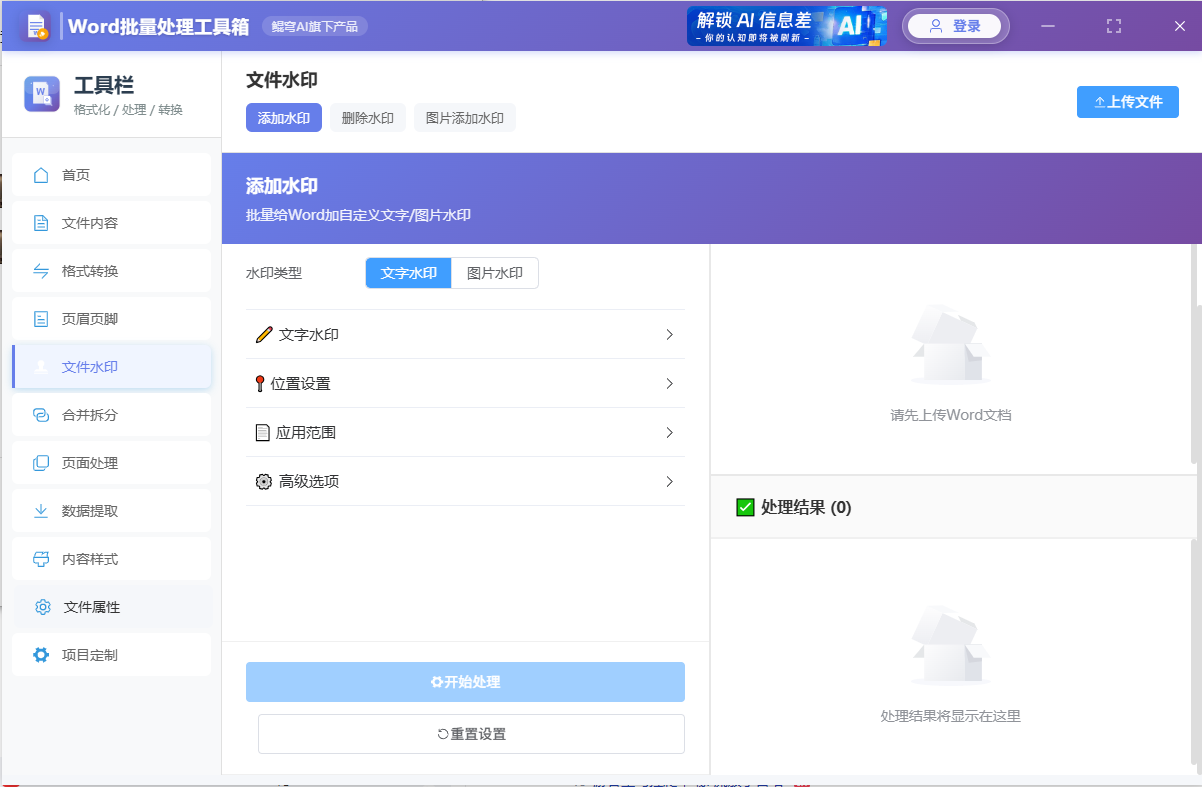Click 重置设置 to reset settings
The image size is (1202, 787).
point(470,733)
